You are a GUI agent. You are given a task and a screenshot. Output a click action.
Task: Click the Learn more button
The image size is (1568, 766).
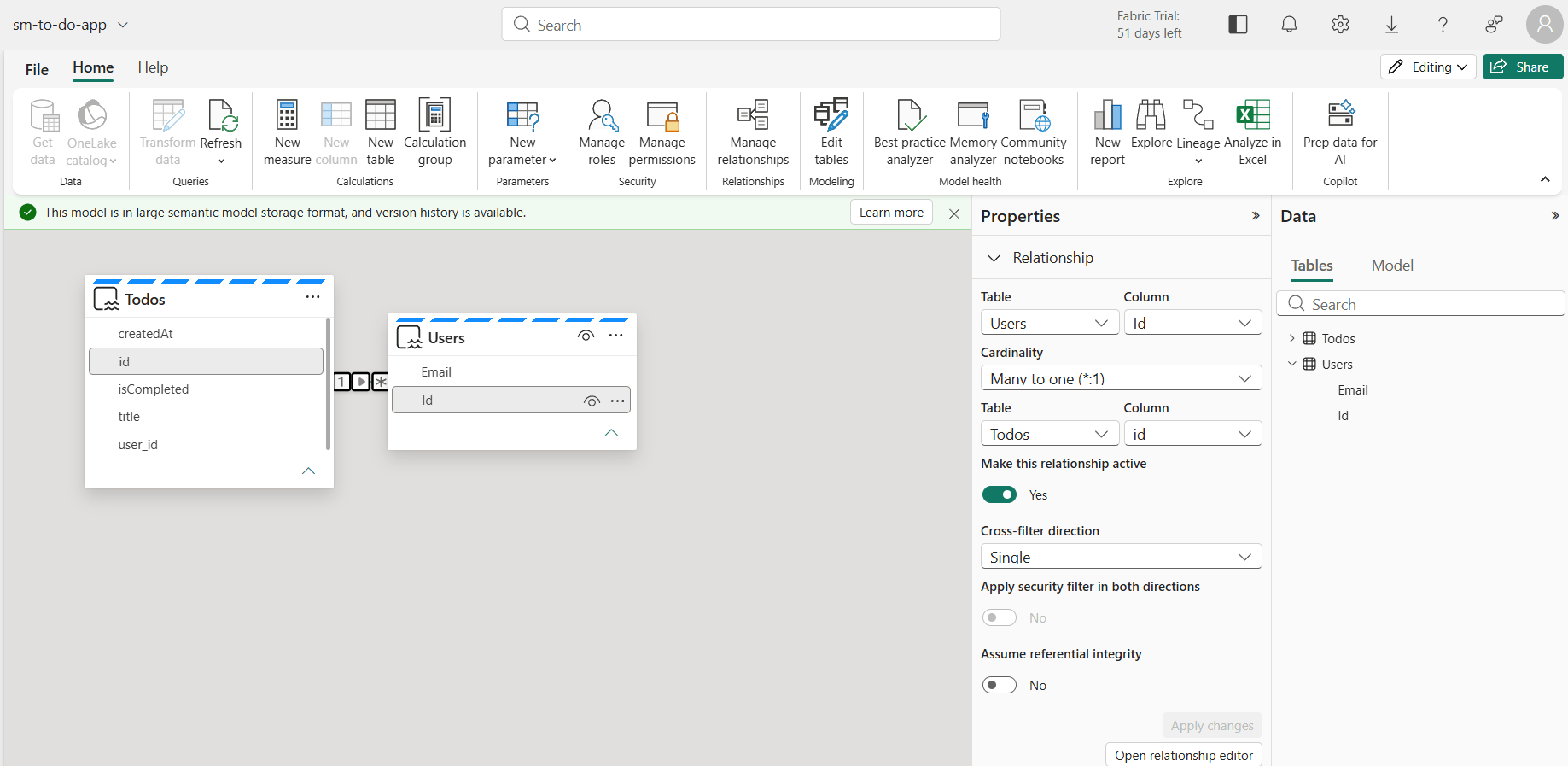tap(891, 212)
